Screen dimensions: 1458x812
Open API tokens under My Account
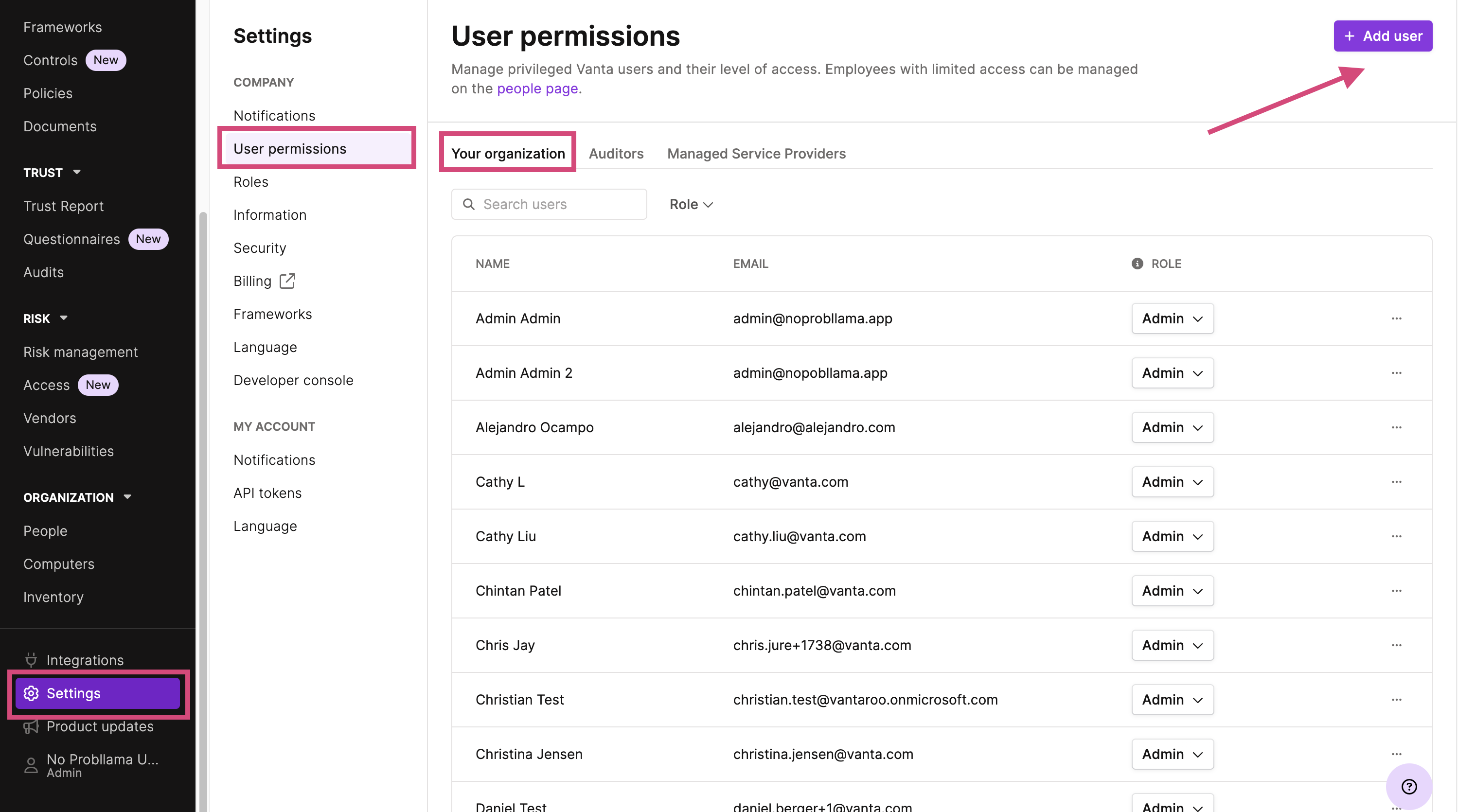267,493
